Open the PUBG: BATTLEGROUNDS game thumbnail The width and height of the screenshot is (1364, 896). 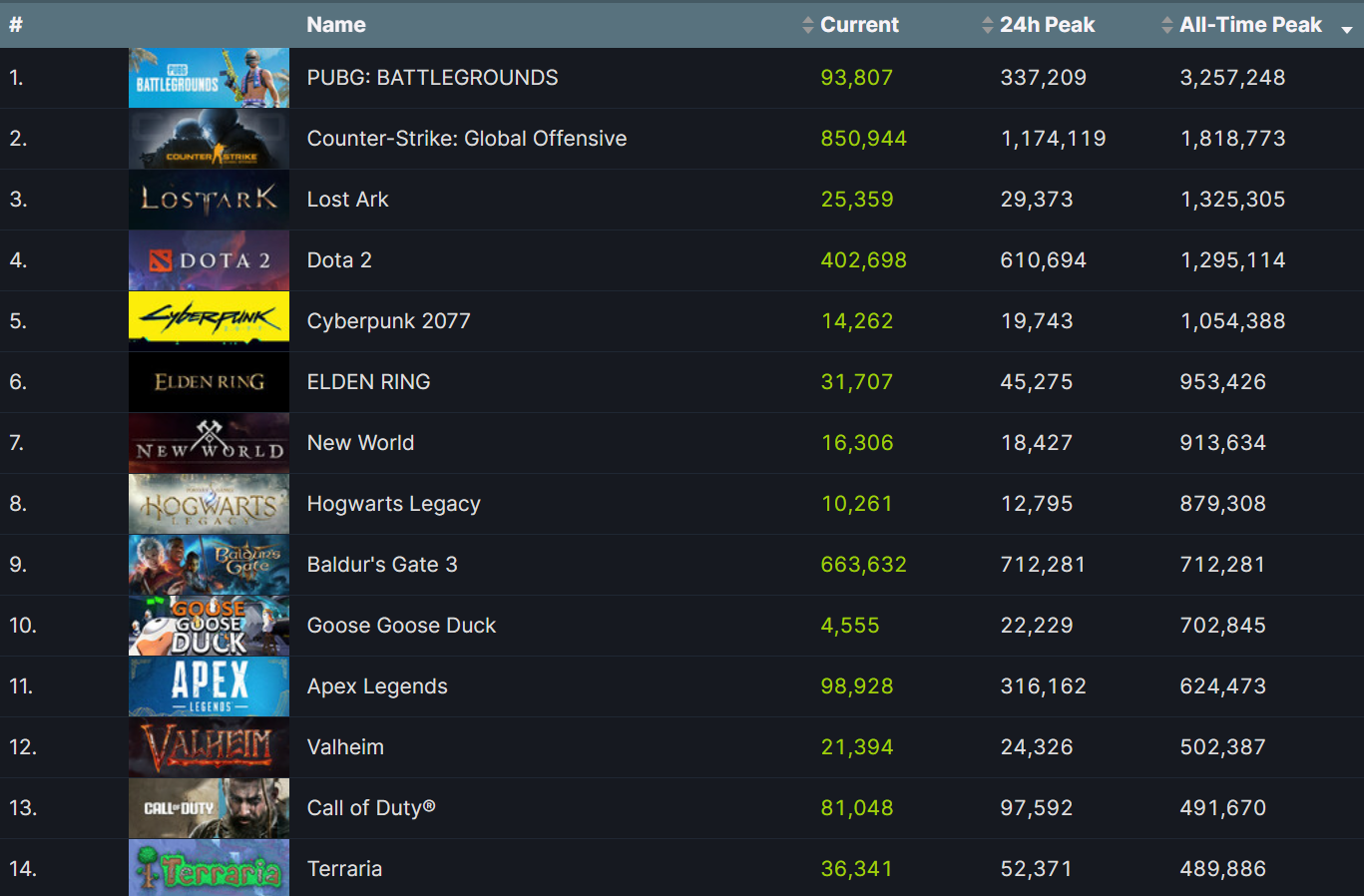(209, 78)
